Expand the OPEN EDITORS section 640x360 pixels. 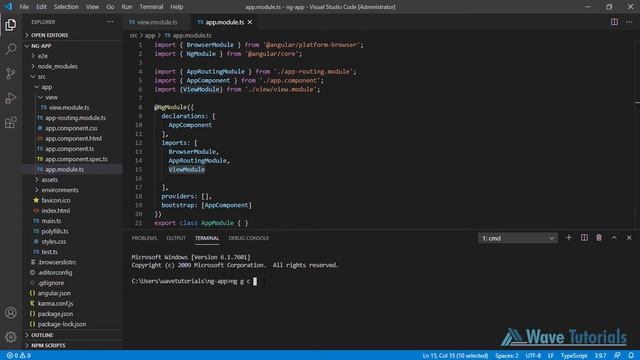pos(49,35)
